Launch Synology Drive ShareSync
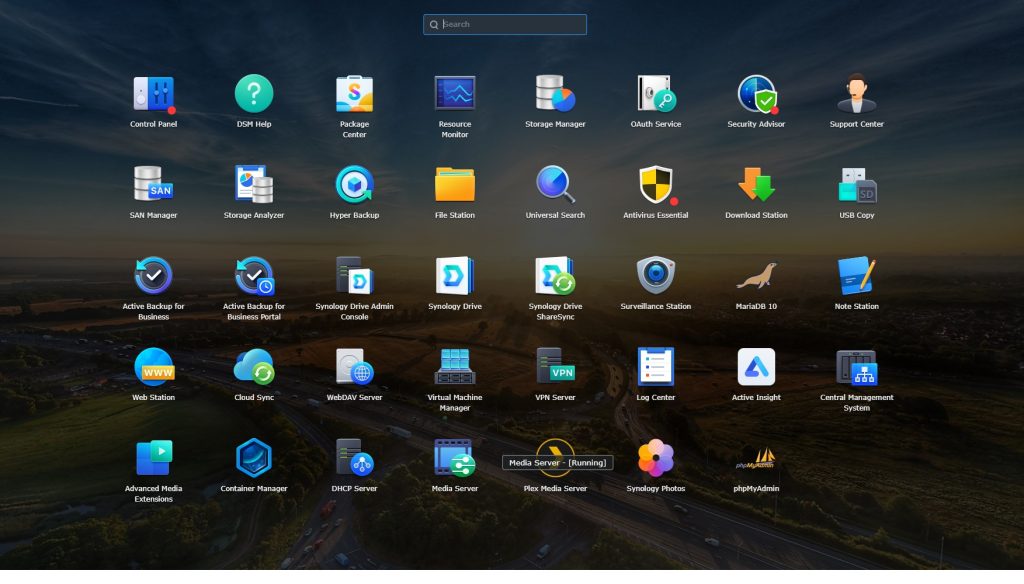The width and height of the screenshot is (1024, 584). (555, 276)
